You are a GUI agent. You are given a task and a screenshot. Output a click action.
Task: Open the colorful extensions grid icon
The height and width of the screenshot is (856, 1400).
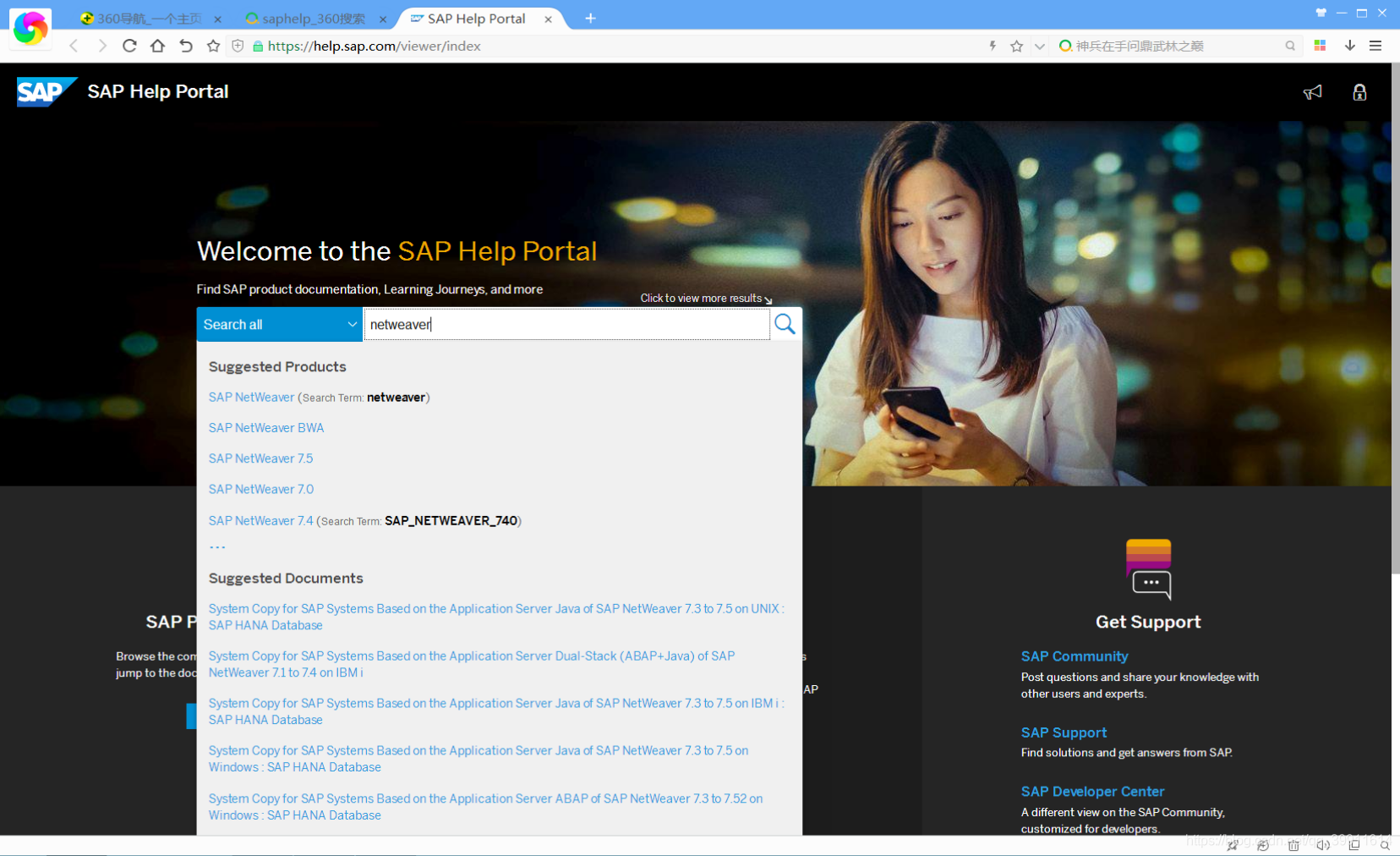pyautogui.click(x=1320, y=46)
